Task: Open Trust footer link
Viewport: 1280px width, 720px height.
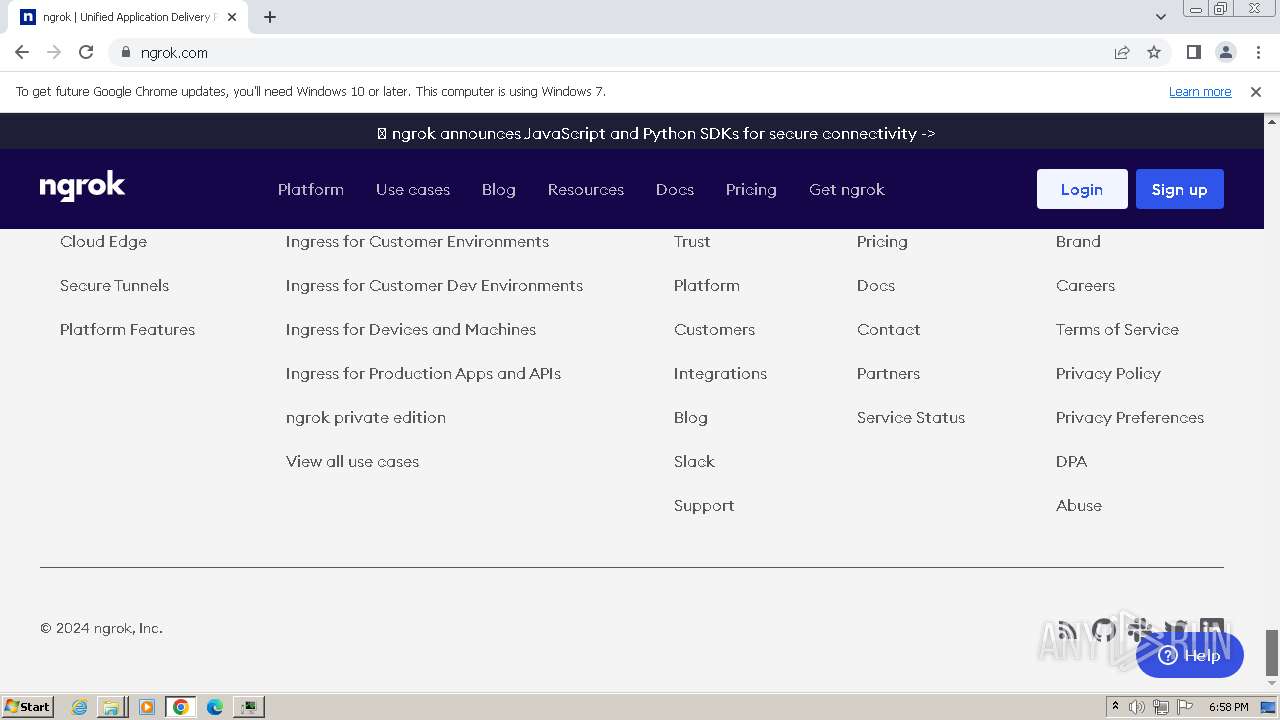Action: [x=692, y=241]
